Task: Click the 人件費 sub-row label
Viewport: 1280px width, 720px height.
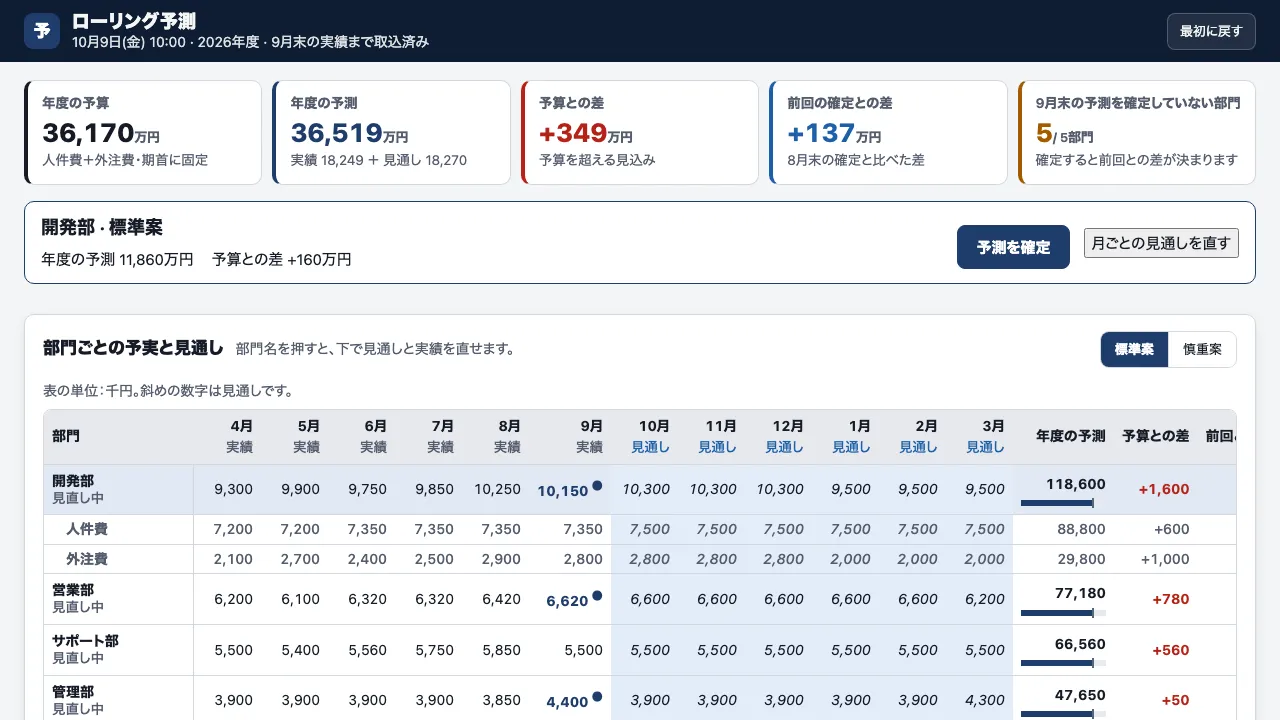Action: [87, 529]
